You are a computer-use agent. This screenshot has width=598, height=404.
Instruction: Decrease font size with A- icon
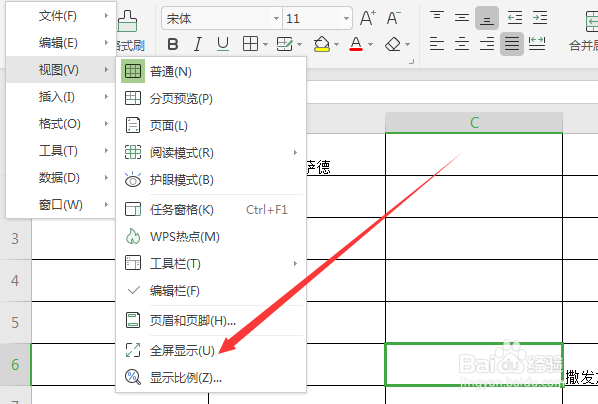(x=393, y=18)
